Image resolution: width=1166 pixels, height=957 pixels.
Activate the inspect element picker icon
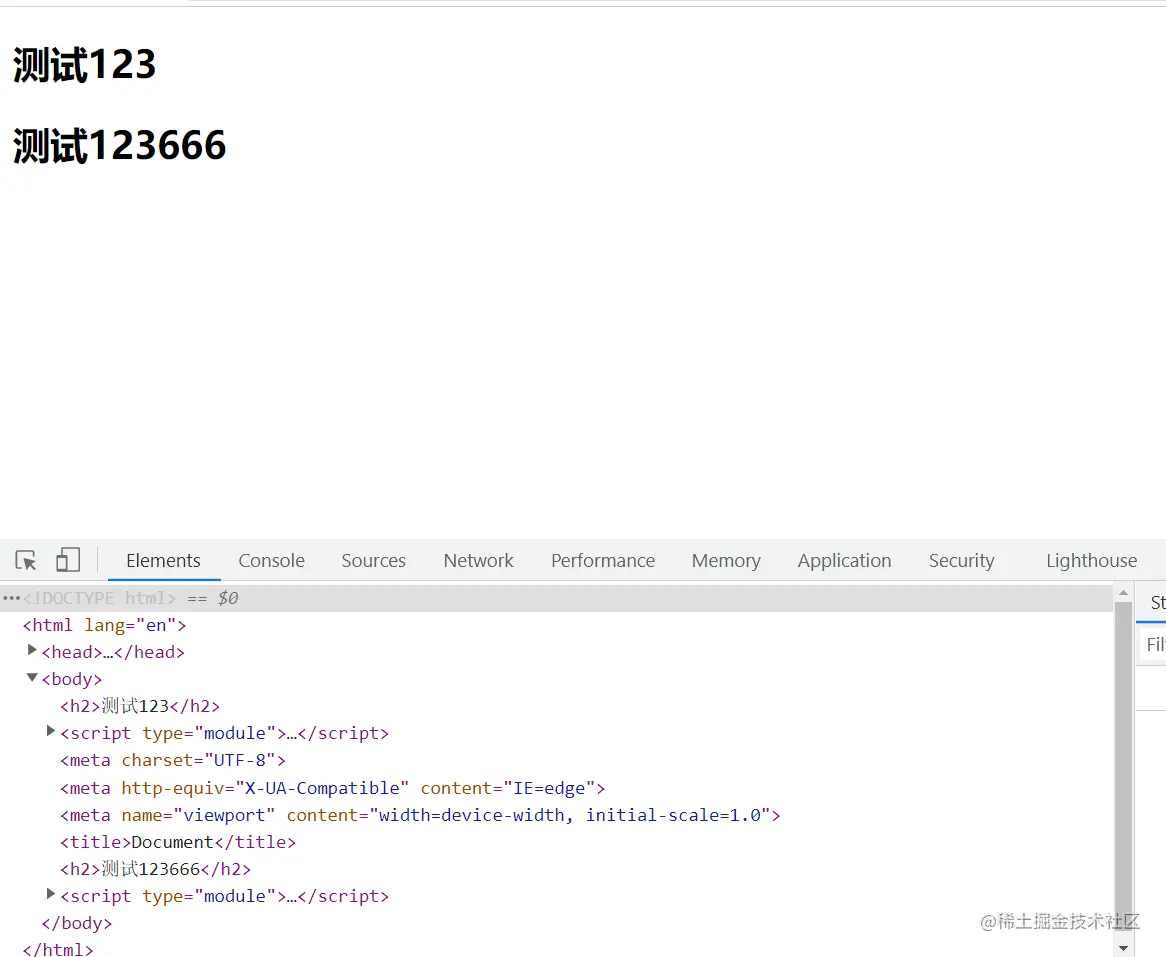point(26,560)
